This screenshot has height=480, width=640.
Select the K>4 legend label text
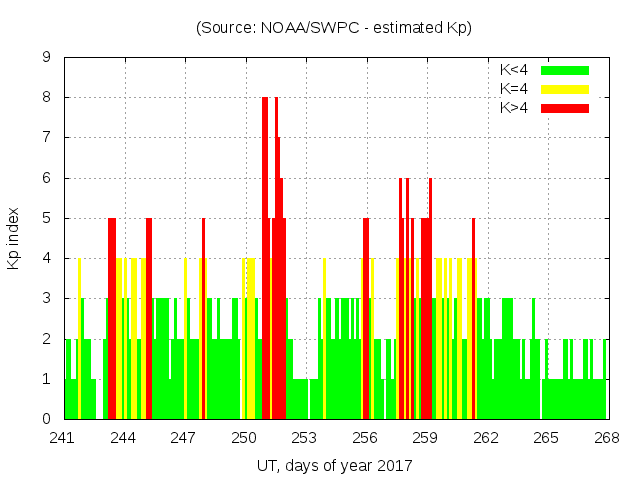click(x=515, y=108)
